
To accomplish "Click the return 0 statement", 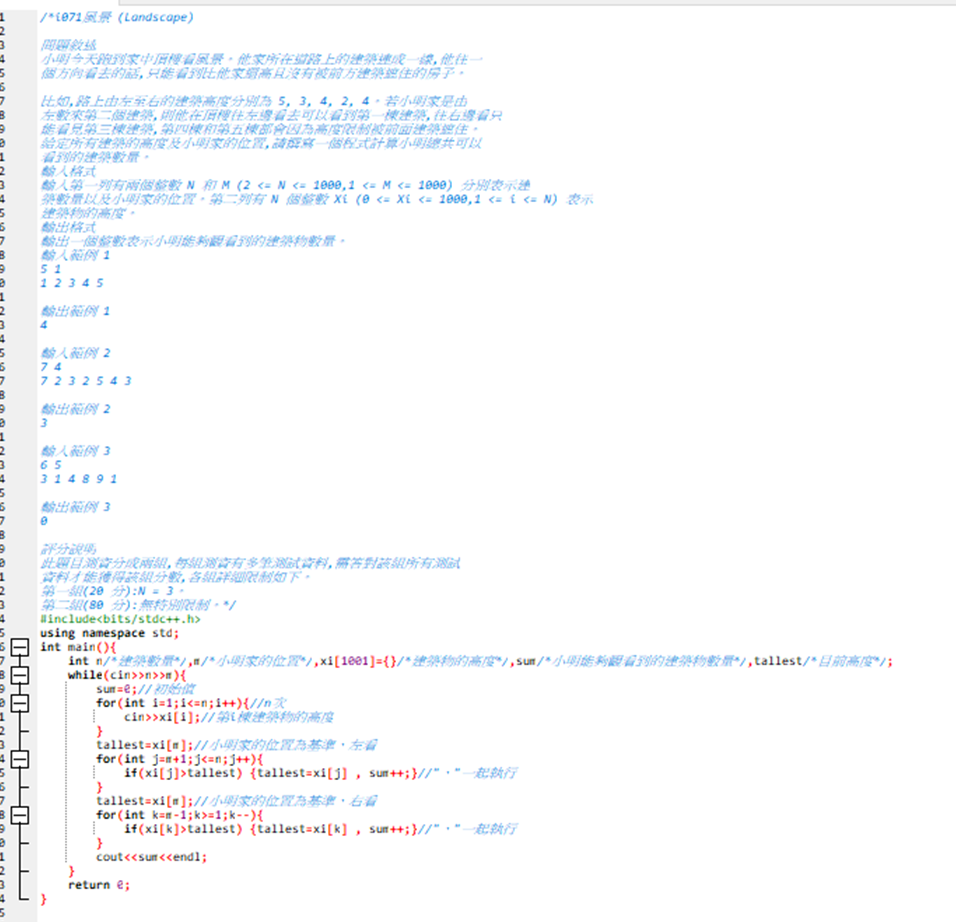I will [x=99, y=885].
